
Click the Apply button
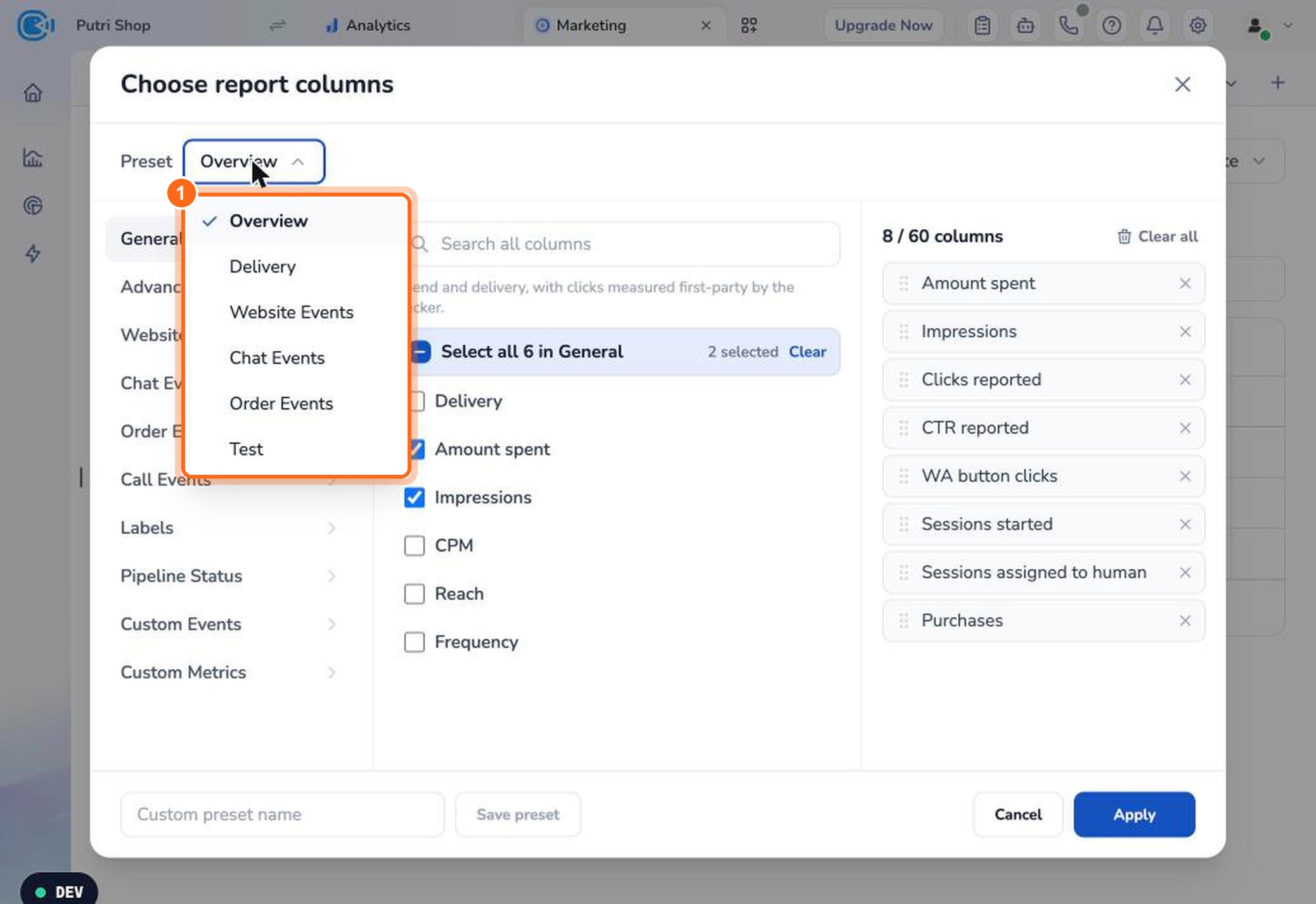coord(1134,815)
